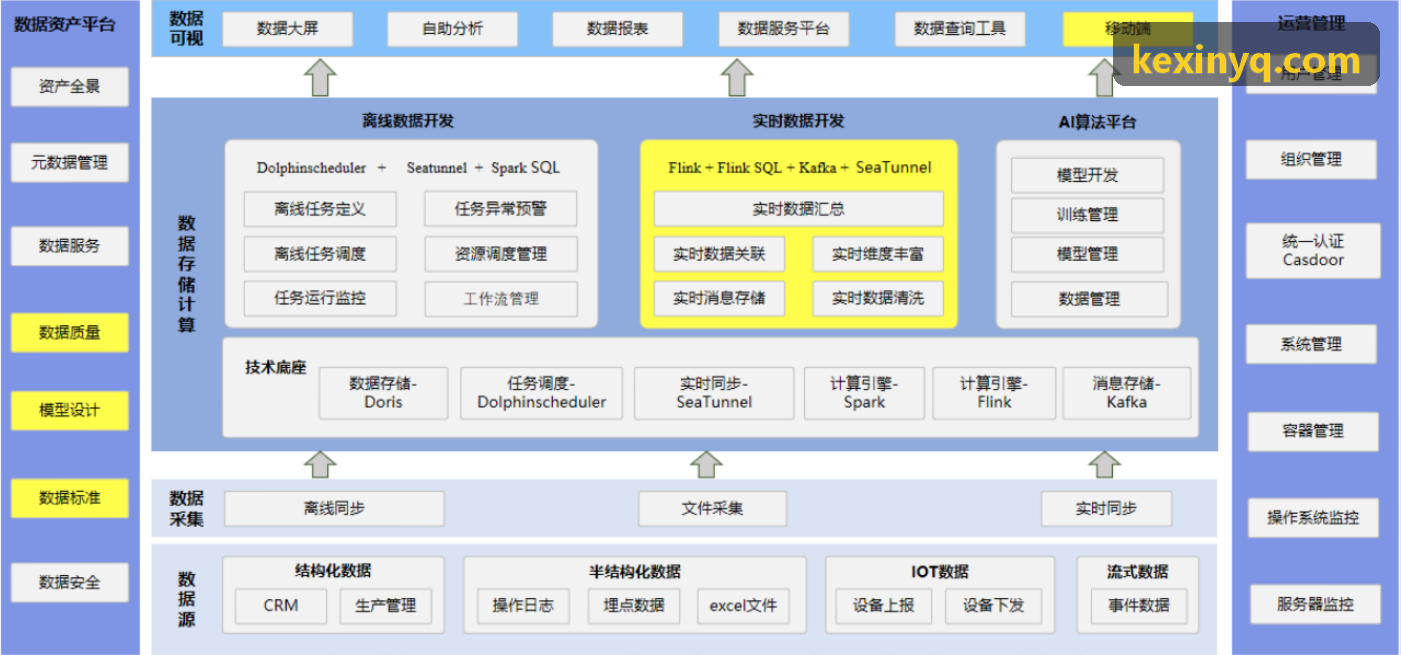Image resolution: width=1401 pixels, height=655 pixels.
Task: Open the 文件采集 box
Action: 713,508
